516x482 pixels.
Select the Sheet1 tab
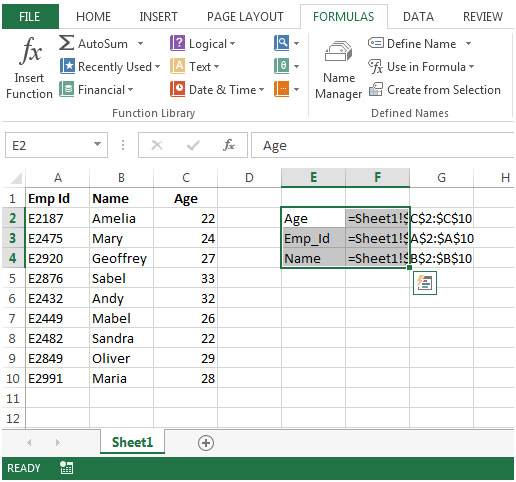coord(132,442)
